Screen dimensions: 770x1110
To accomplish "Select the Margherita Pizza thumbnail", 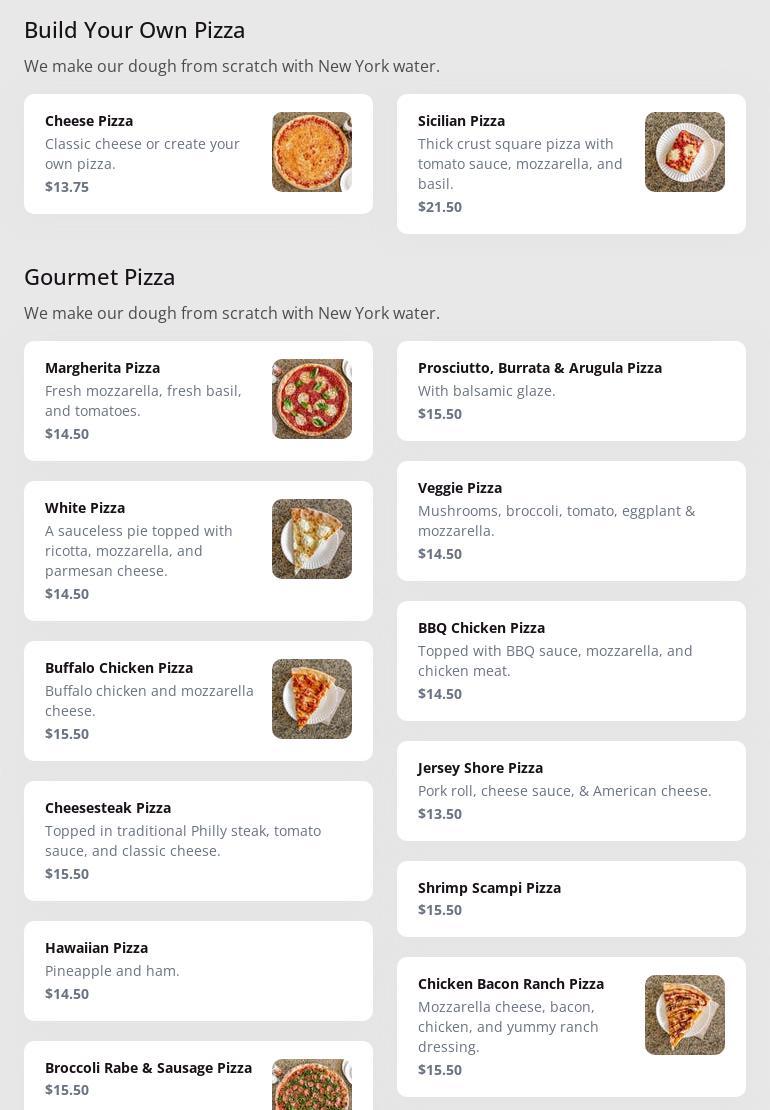I will [311, 399].
